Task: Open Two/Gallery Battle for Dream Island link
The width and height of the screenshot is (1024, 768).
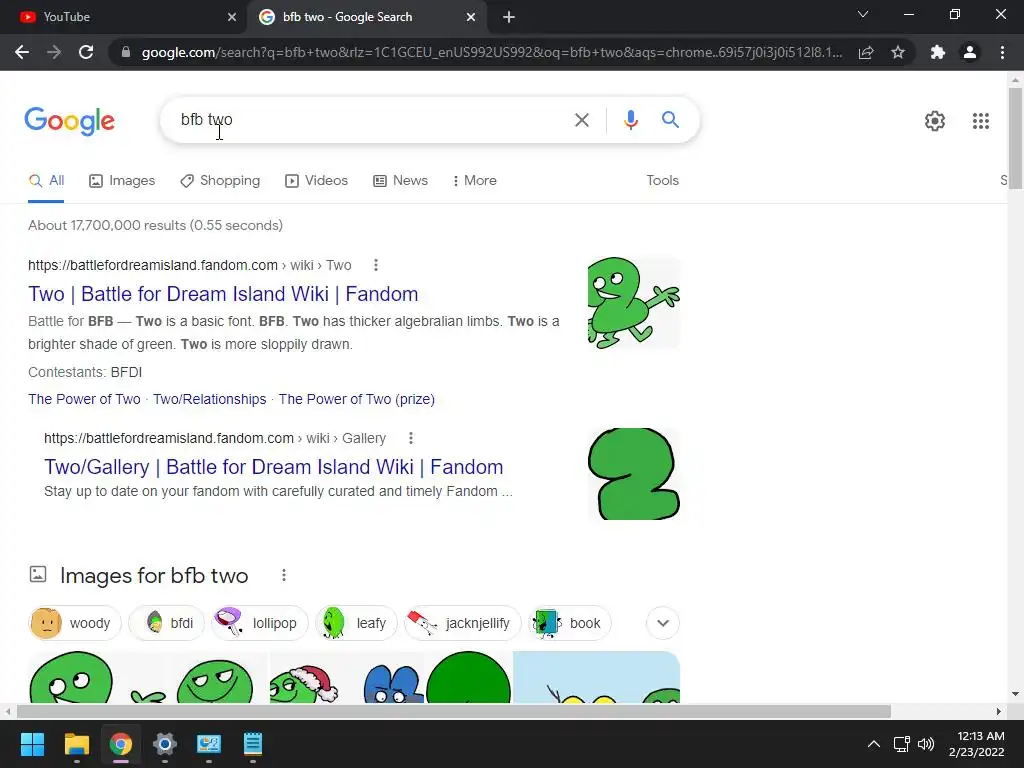Action: click(274, 467)
